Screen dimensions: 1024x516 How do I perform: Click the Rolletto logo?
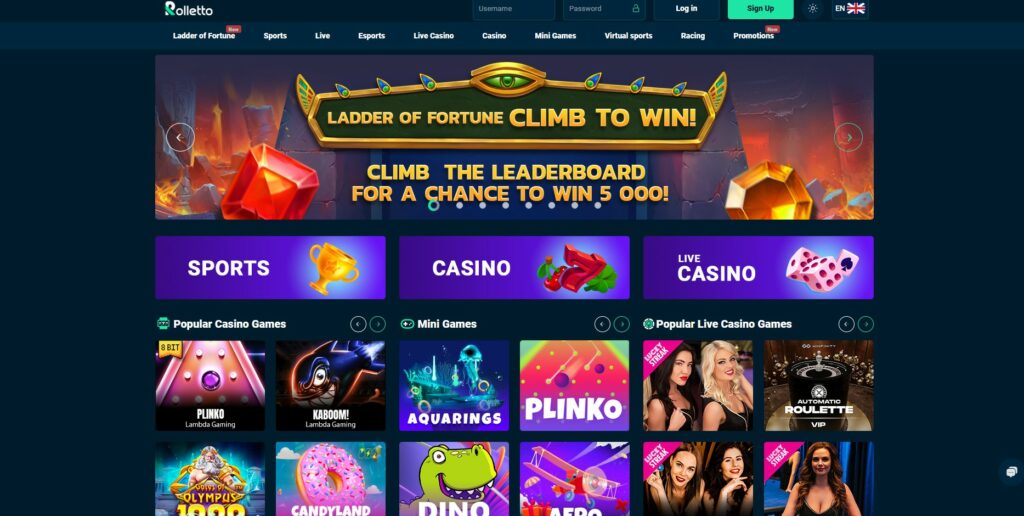pyautogui.click(x=189, y=8)
